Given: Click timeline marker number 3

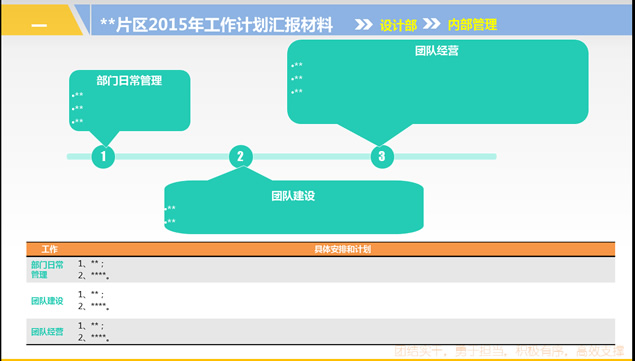Looking at the screenshot, I should [382, 156].
